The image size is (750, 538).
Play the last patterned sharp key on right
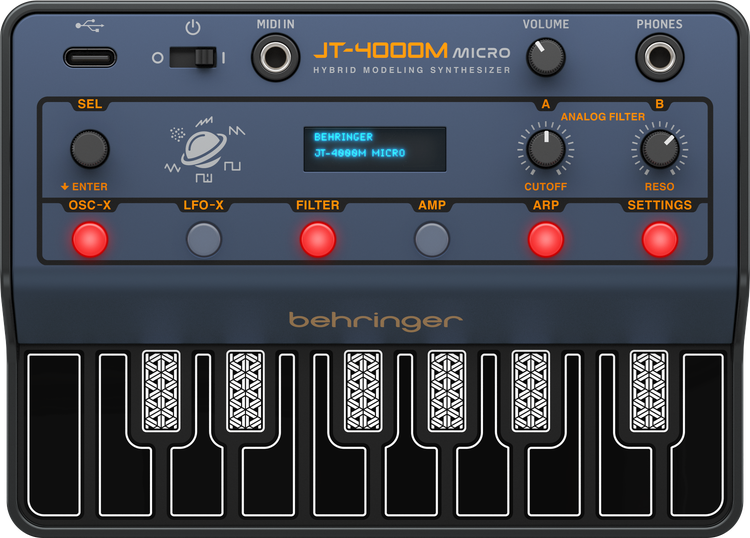pyautogui.click(x=649, y=391)
